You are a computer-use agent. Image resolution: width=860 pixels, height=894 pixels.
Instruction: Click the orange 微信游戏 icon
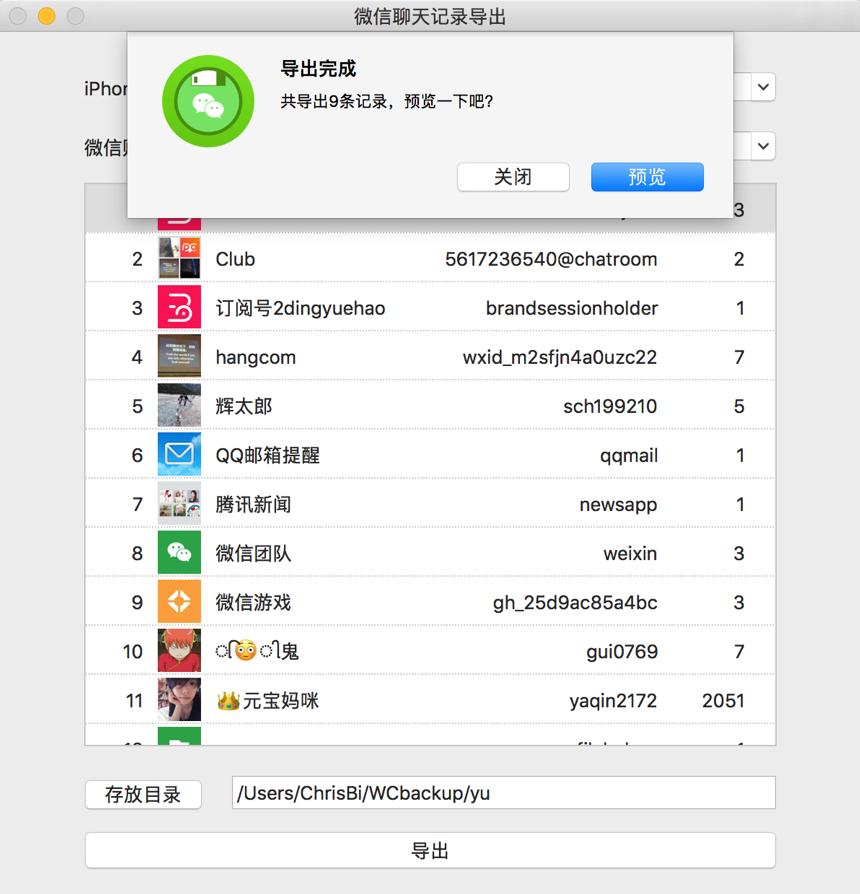[x=179, y=601]
